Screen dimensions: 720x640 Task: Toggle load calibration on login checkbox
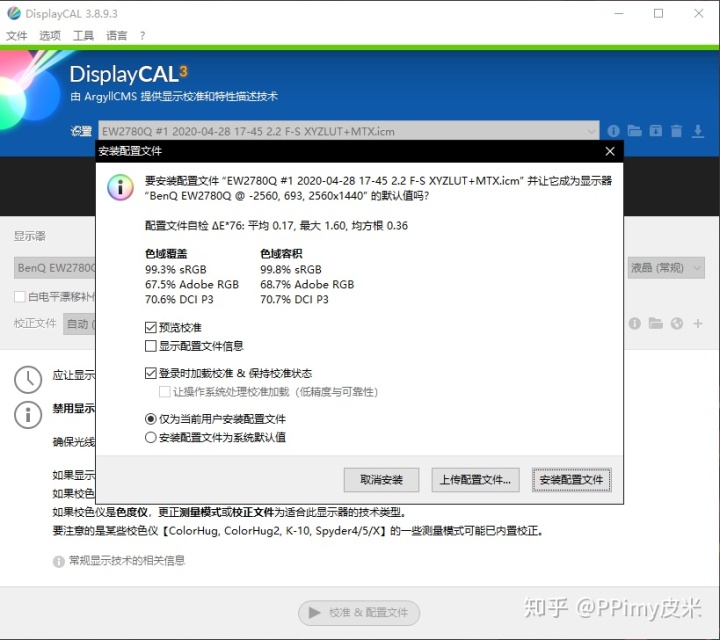151,373
